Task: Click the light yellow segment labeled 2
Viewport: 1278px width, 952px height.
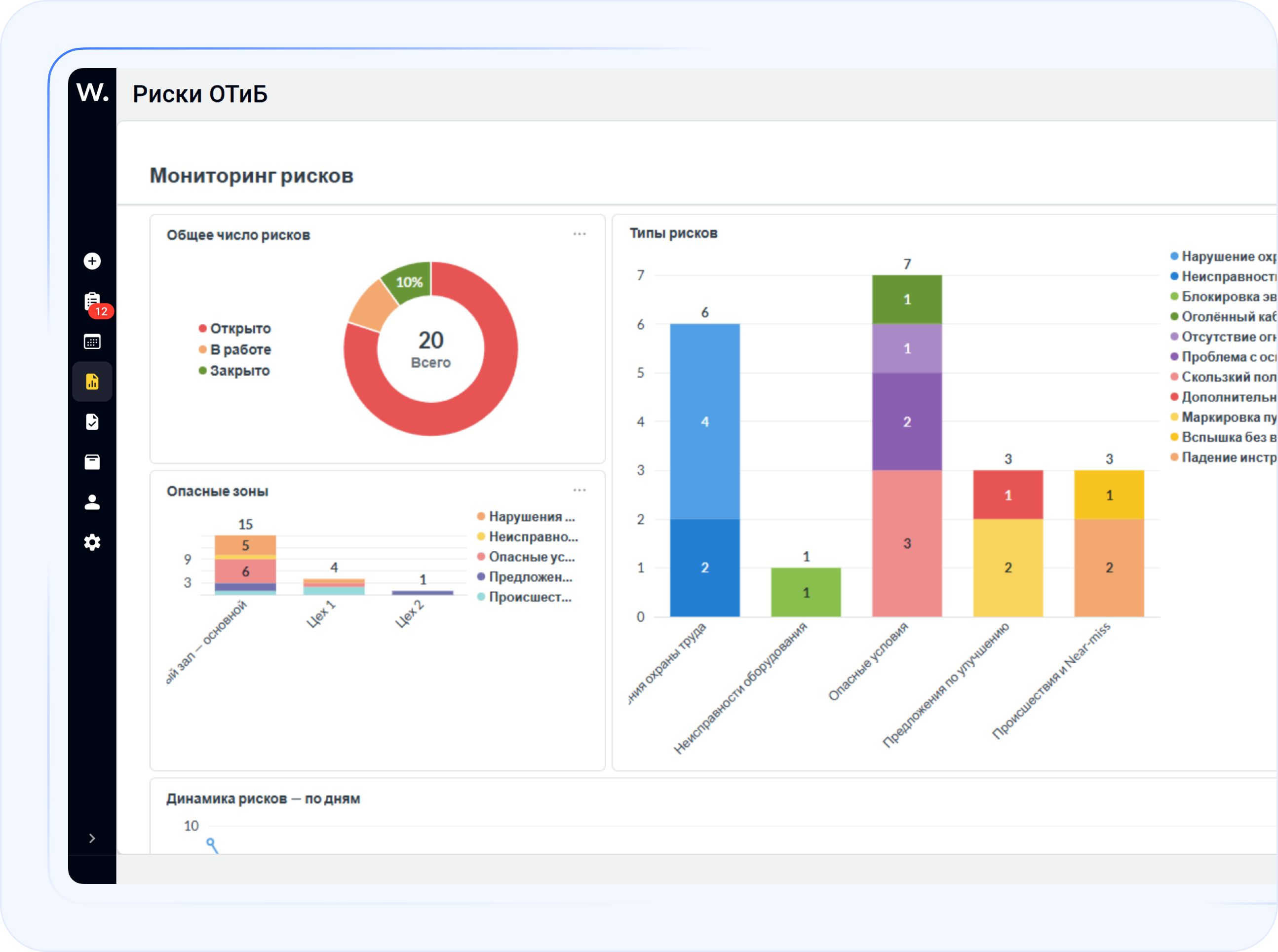Action: [x=1007, y=568]
